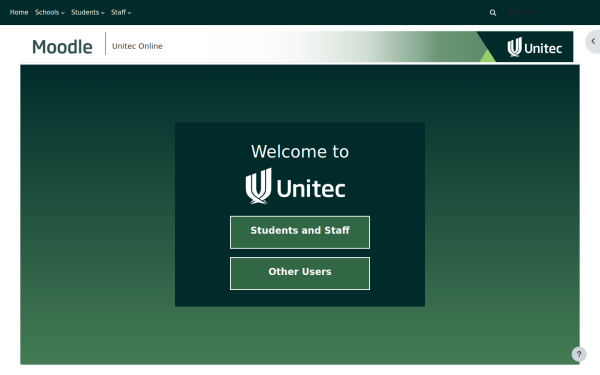The image size is (600, 375).
Task: Expand the Students dropdown menu
Action: 88,12
